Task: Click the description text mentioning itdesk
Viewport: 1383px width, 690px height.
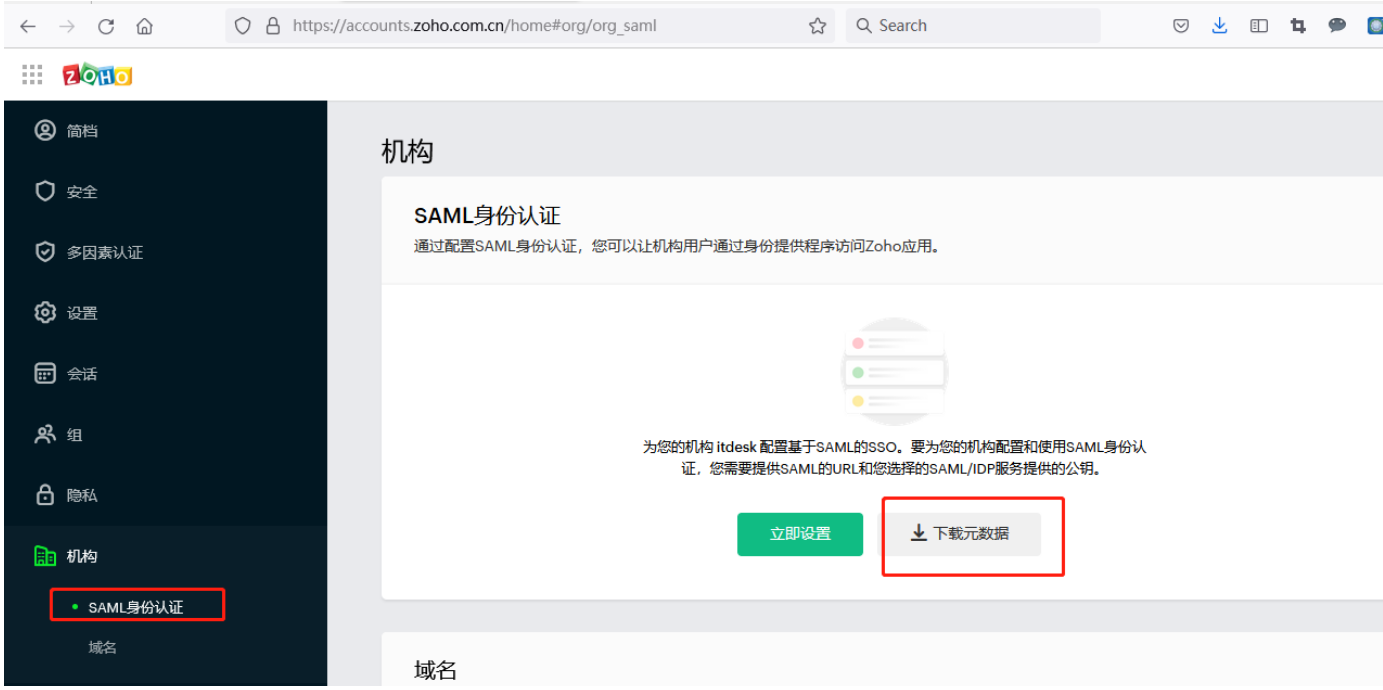Action: pos(894,457)
